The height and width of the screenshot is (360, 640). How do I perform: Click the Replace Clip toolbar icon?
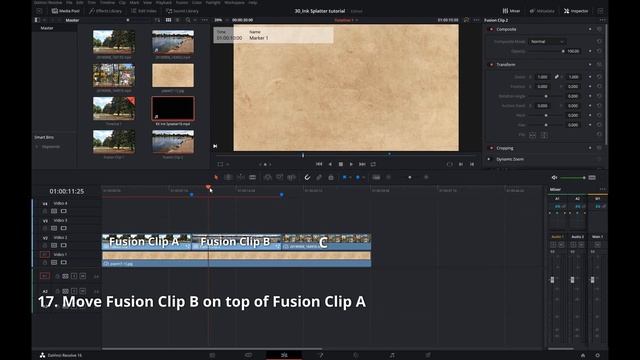click(291, 178)
